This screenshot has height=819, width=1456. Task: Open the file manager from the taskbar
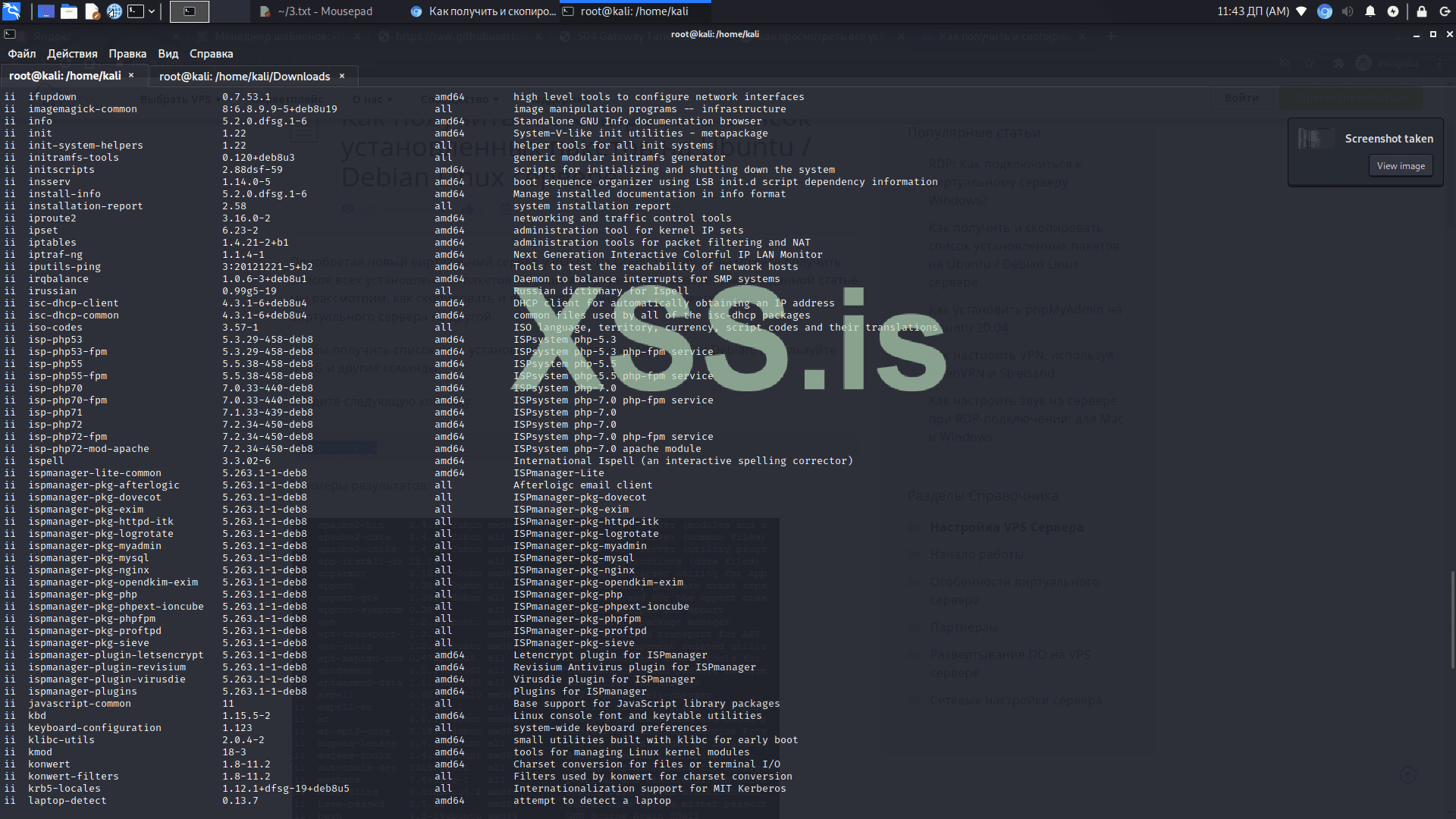coord(68,11)
